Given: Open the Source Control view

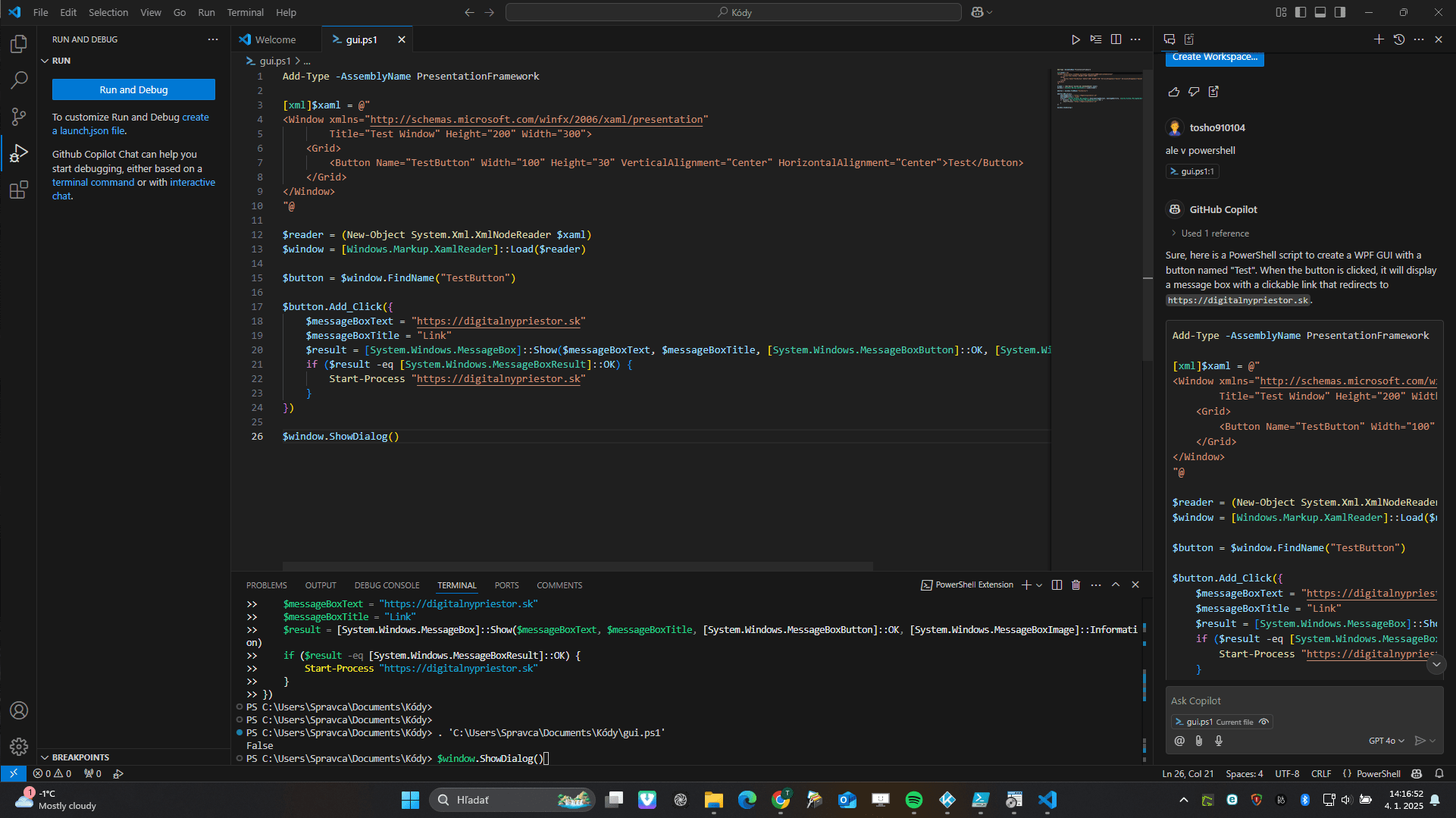Looking at the screenshot, I should coord(19,117).
